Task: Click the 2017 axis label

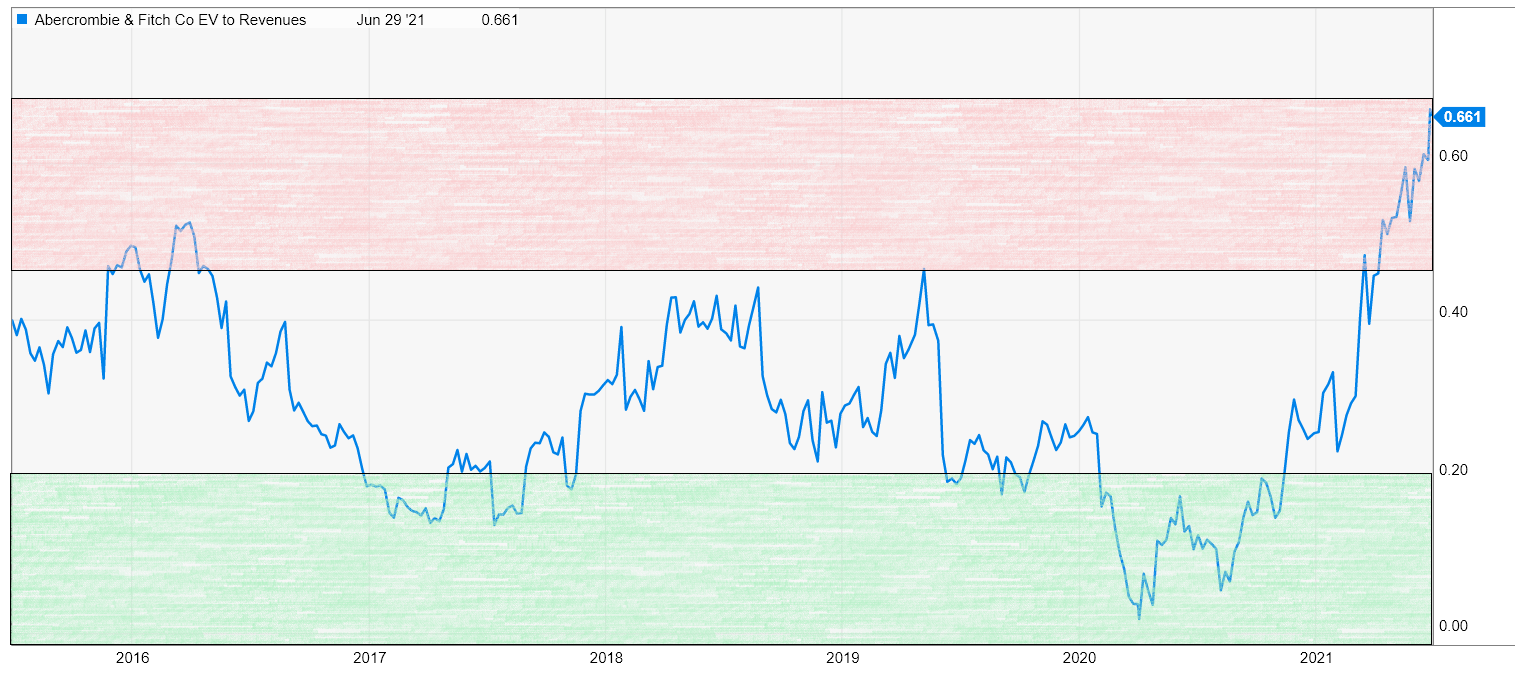Action: (x=369, y=659)
